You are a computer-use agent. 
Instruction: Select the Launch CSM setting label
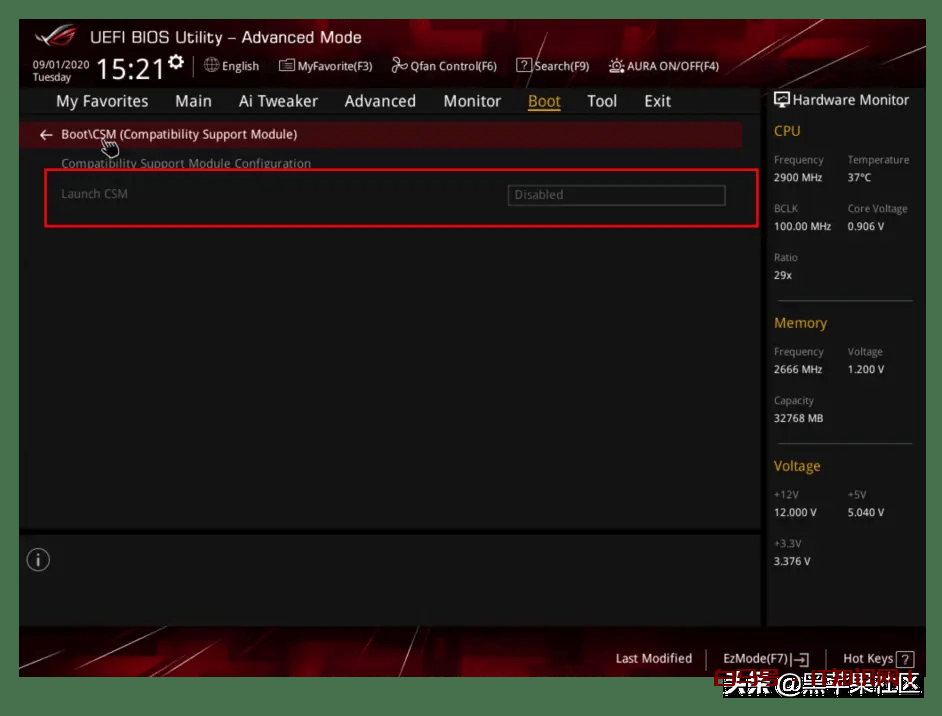tap(95, 194)
